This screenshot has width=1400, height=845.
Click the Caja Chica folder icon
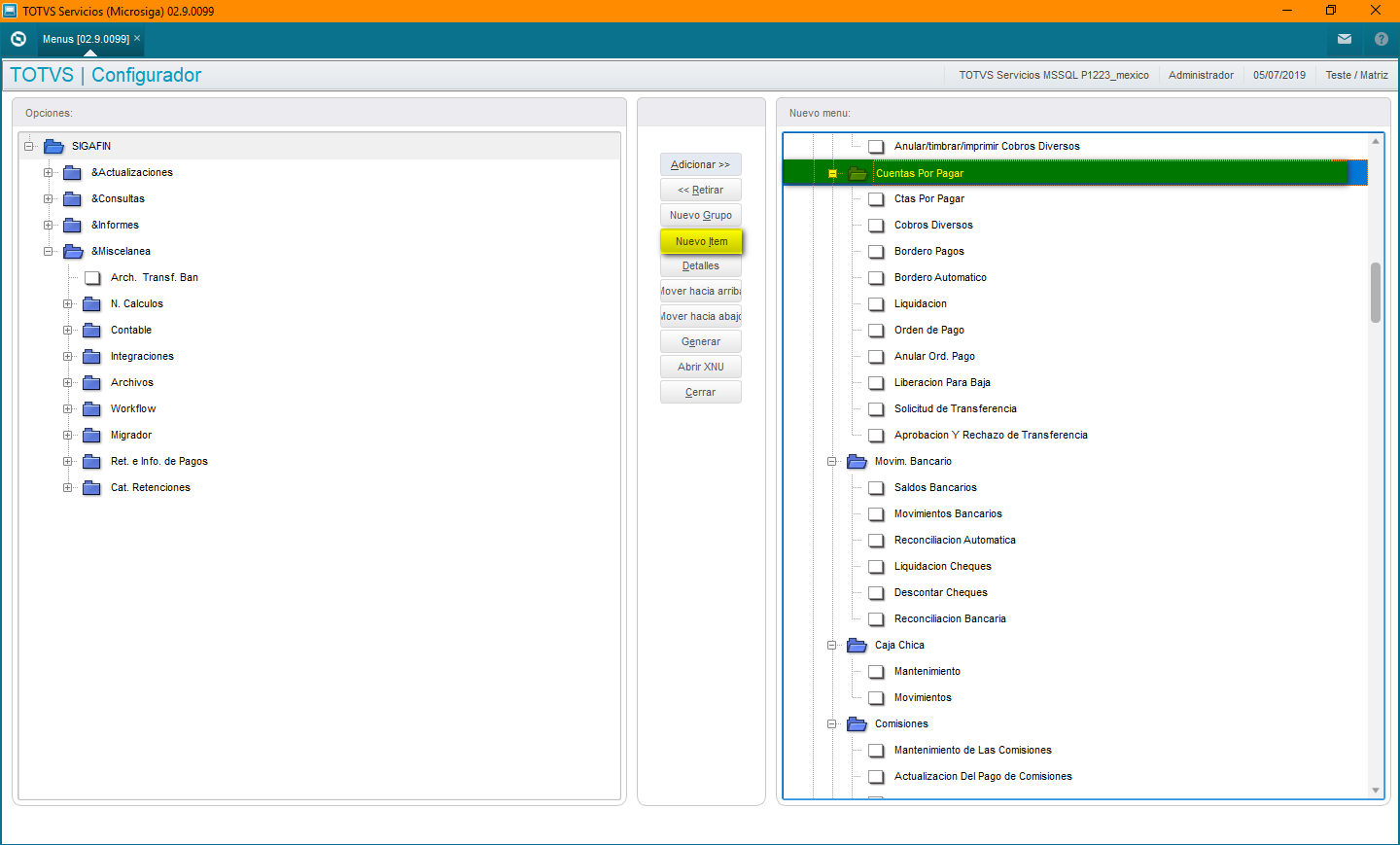pyautogui.click(x=857, y=645)
